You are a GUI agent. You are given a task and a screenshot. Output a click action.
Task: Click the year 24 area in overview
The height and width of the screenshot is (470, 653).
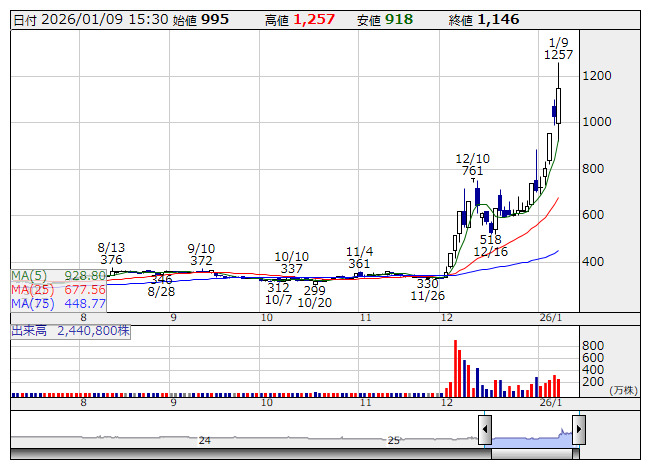coord(204,440)
